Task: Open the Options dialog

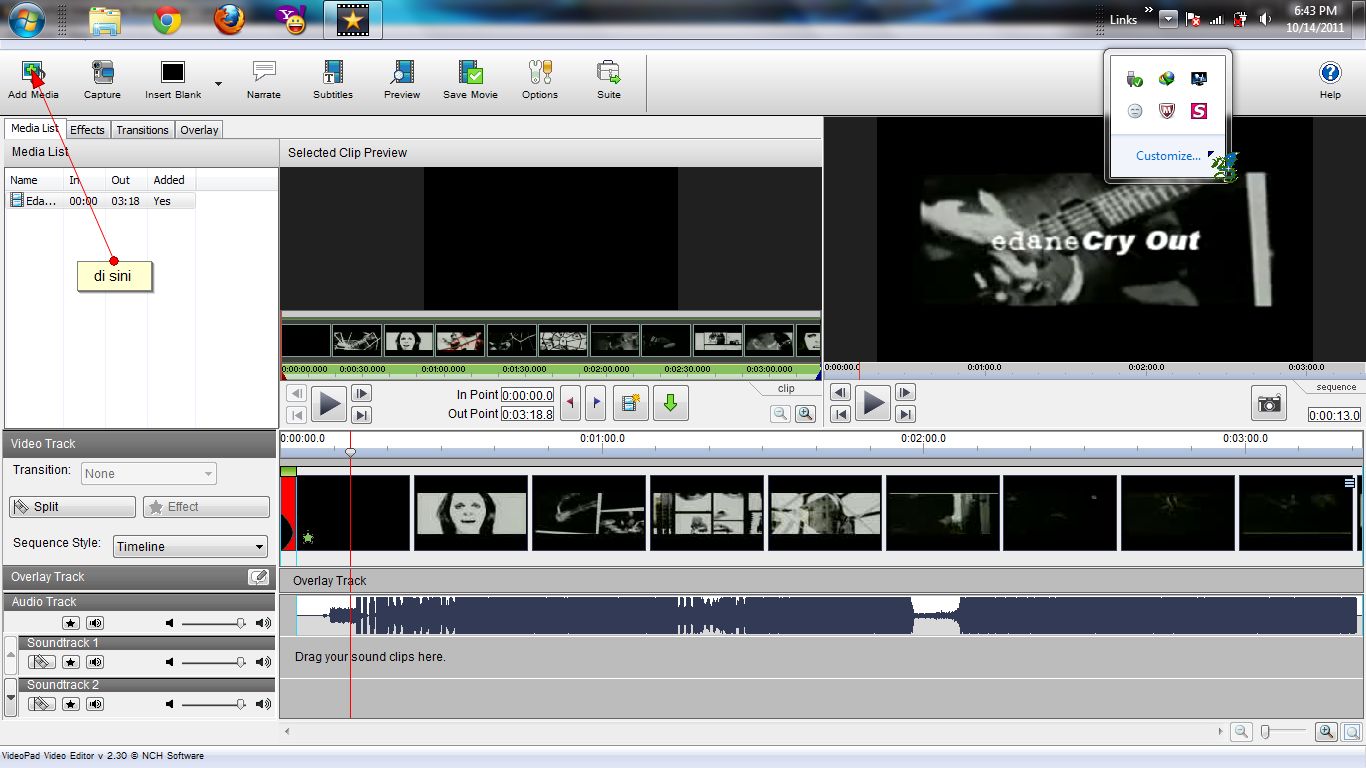Action: pos(540,80)
